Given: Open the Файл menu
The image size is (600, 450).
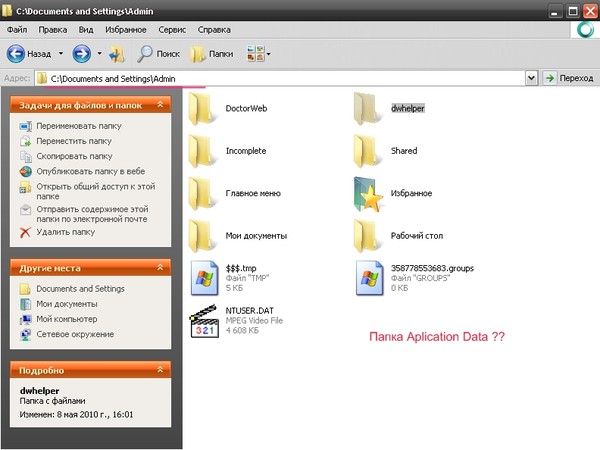Looking at the screenshot, I should click(17, 29).
